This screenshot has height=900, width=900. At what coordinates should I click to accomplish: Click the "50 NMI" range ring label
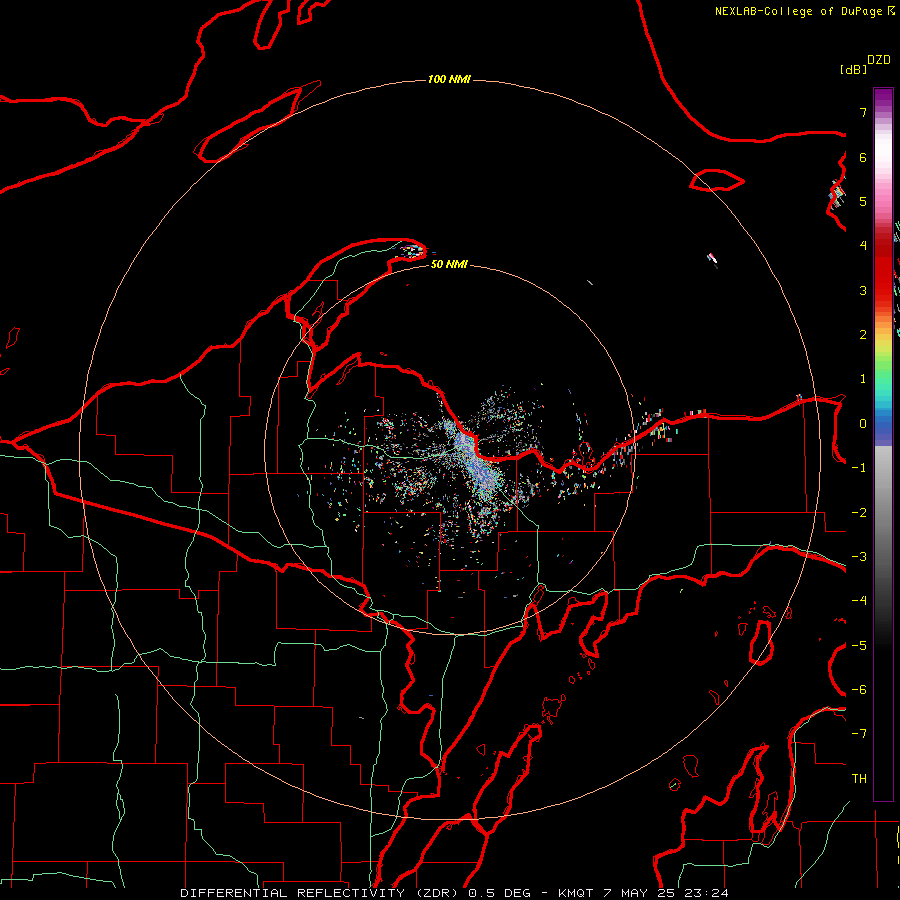click(x=449, y=264)
